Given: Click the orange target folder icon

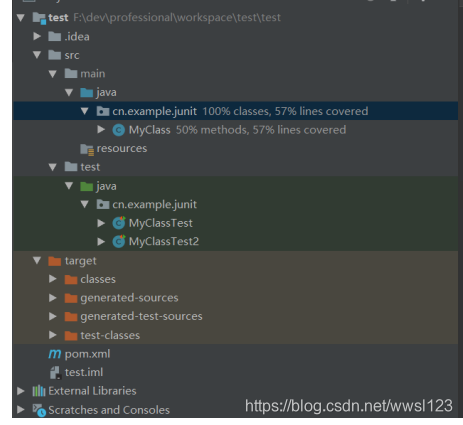Looking at the screenshot, I should tap(54, 261).
